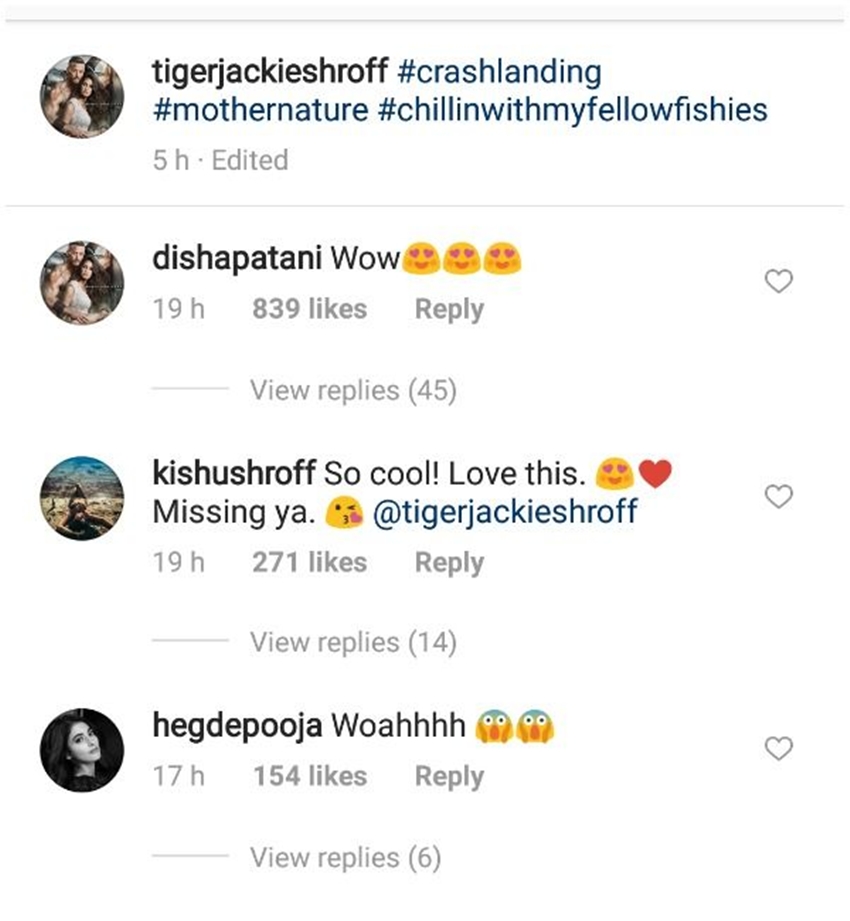Reply to hegdepooja's Woahhhh comment

pos(449,776)
